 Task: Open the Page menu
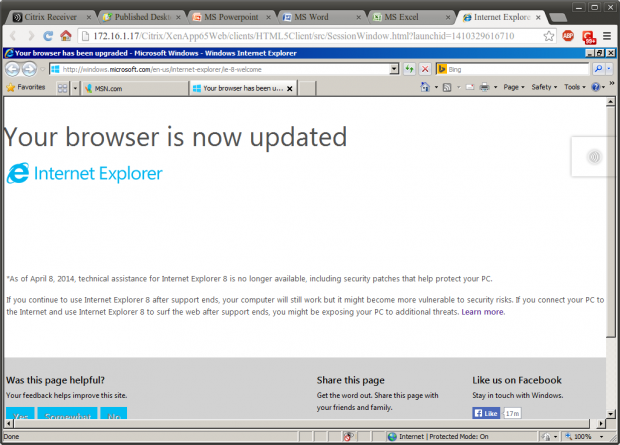514,87
